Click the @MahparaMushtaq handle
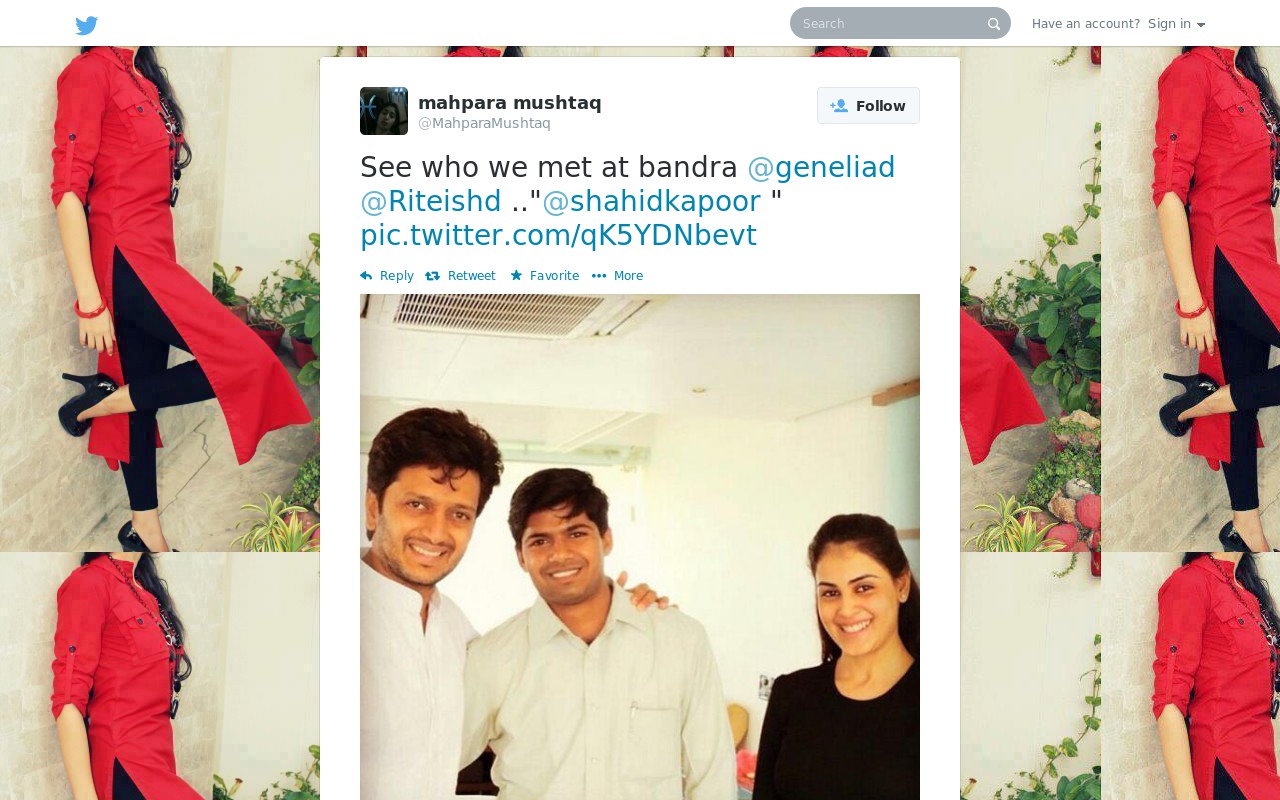This screenshot has width=1280, height=800. [x=484, y=124]
